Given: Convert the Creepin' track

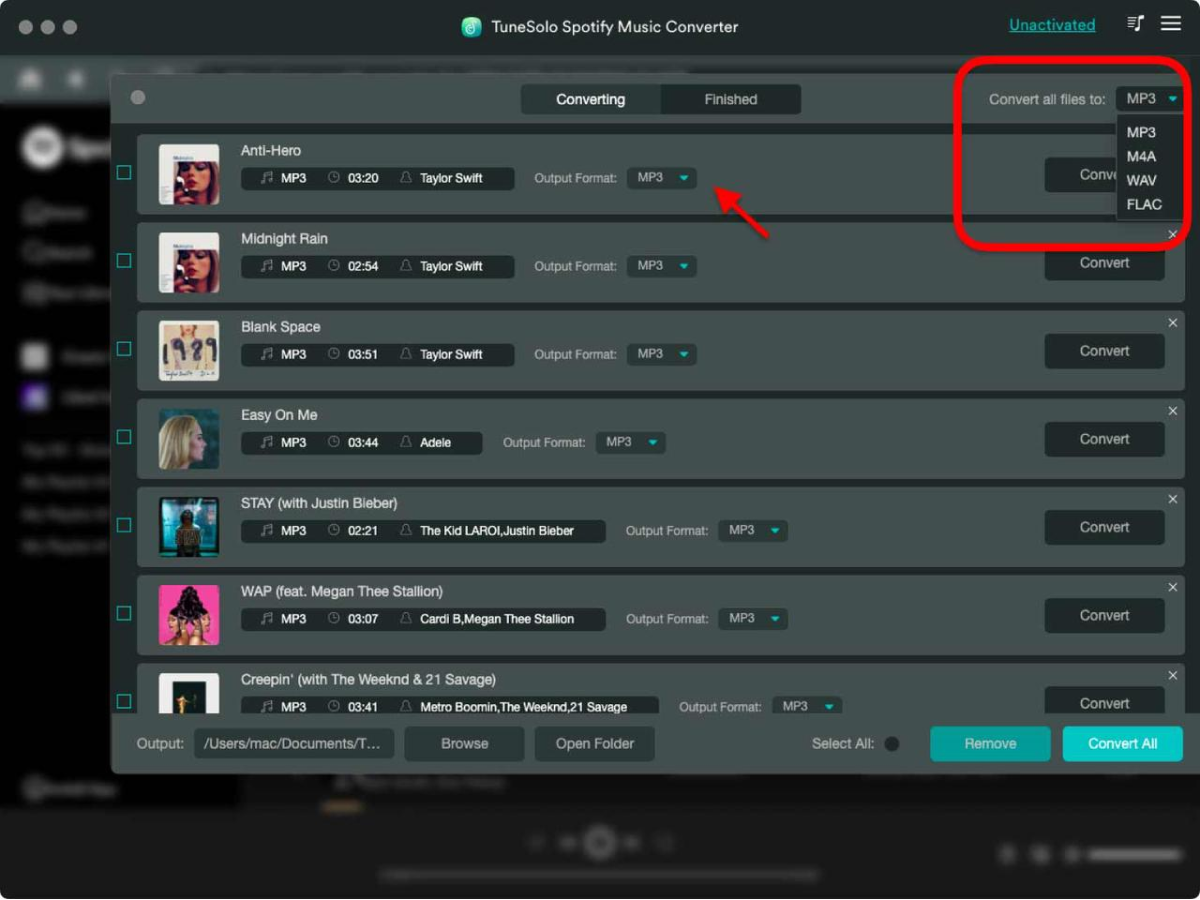Looking at the screenshot, I should 1104,701.
